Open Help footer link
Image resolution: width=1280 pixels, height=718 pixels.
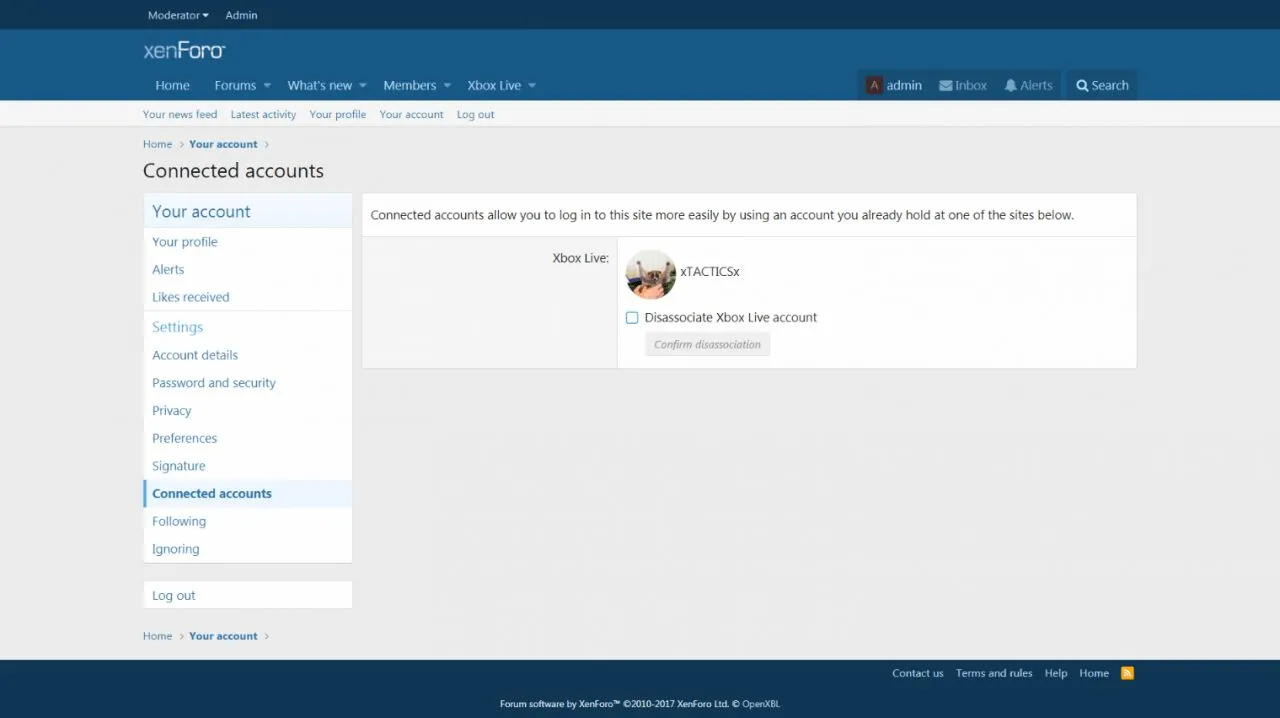click(1056, 674)
